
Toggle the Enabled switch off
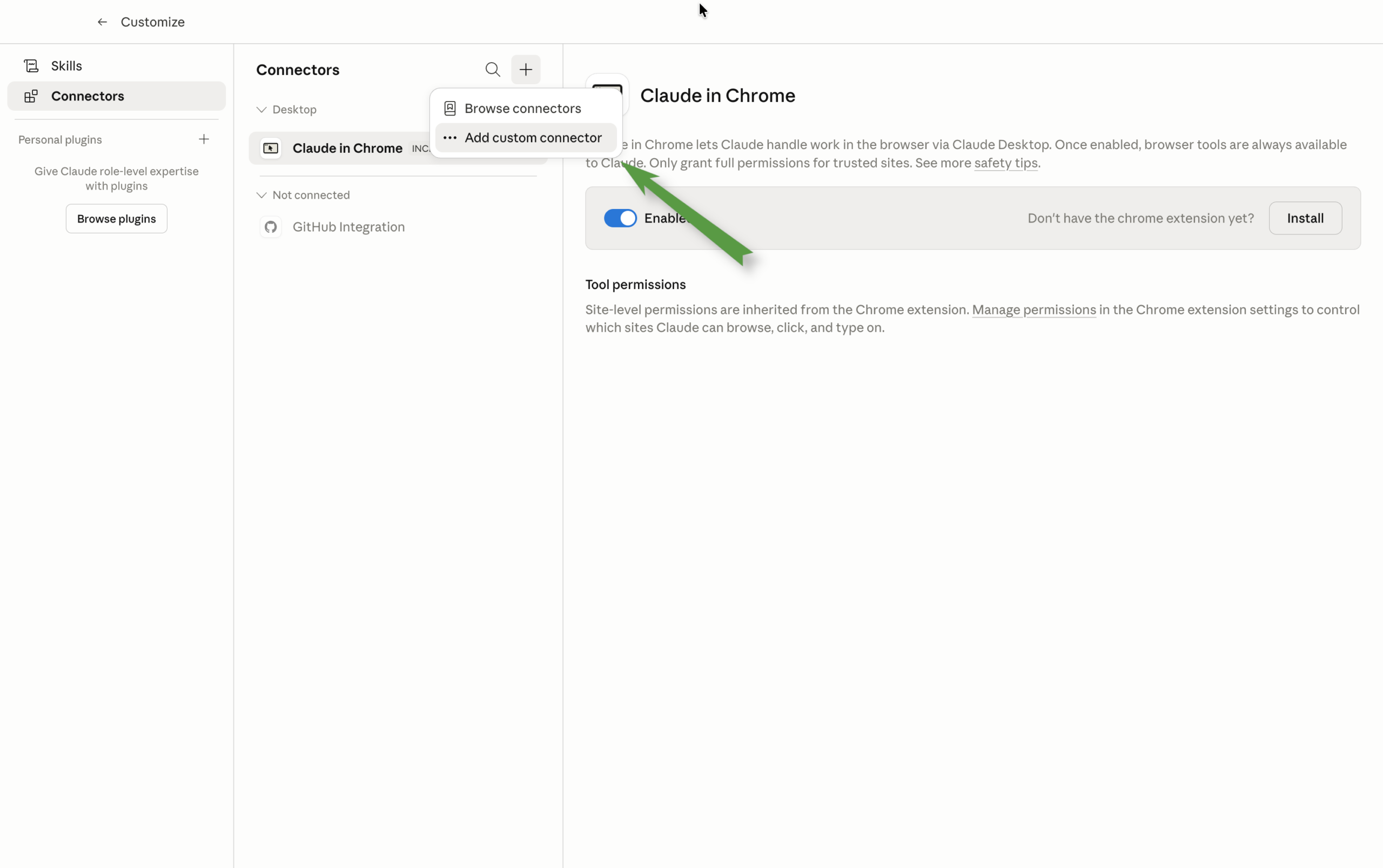coord(620,218)
